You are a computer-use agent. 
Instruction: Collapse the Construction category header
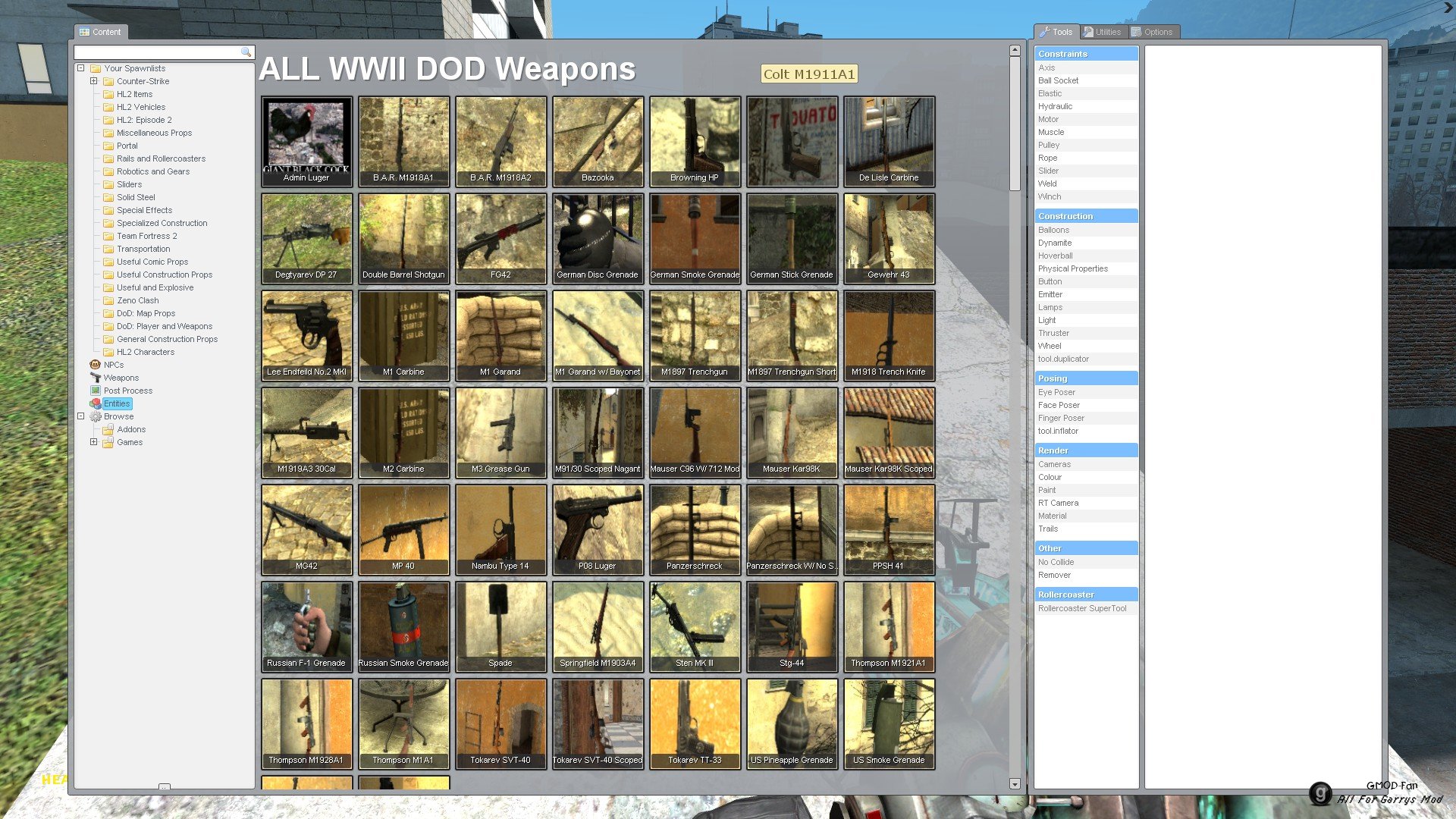pos(1086,216)
